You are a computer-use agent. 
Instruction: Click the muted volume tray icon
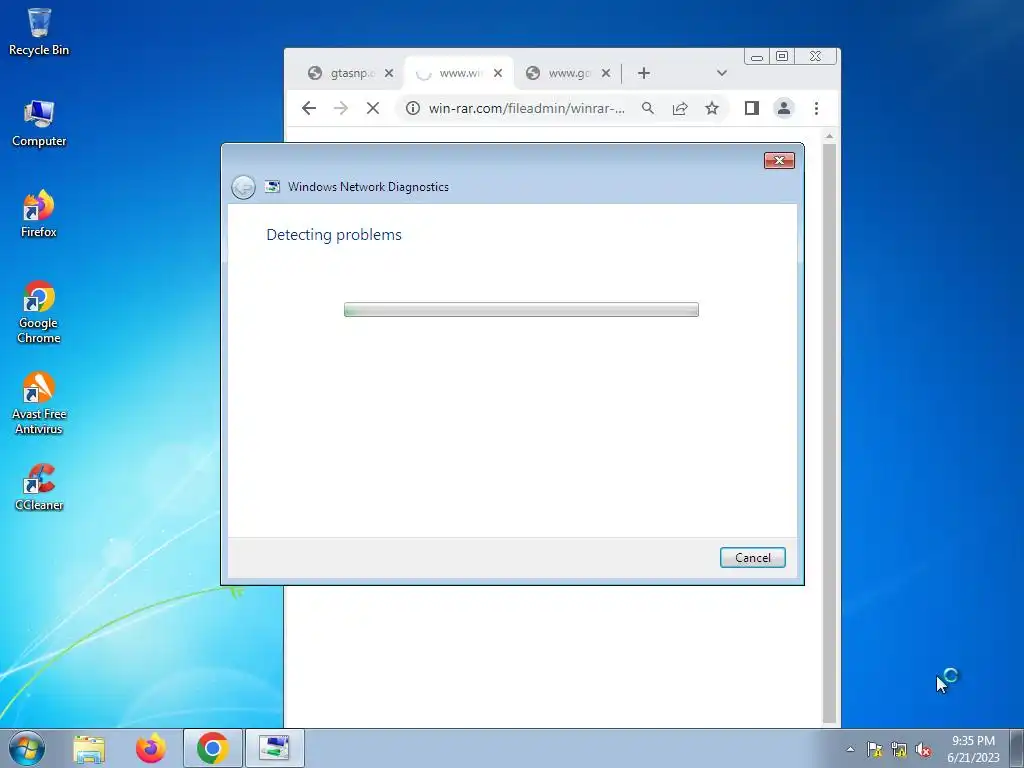pyautogui.click(x=923, y=750)
